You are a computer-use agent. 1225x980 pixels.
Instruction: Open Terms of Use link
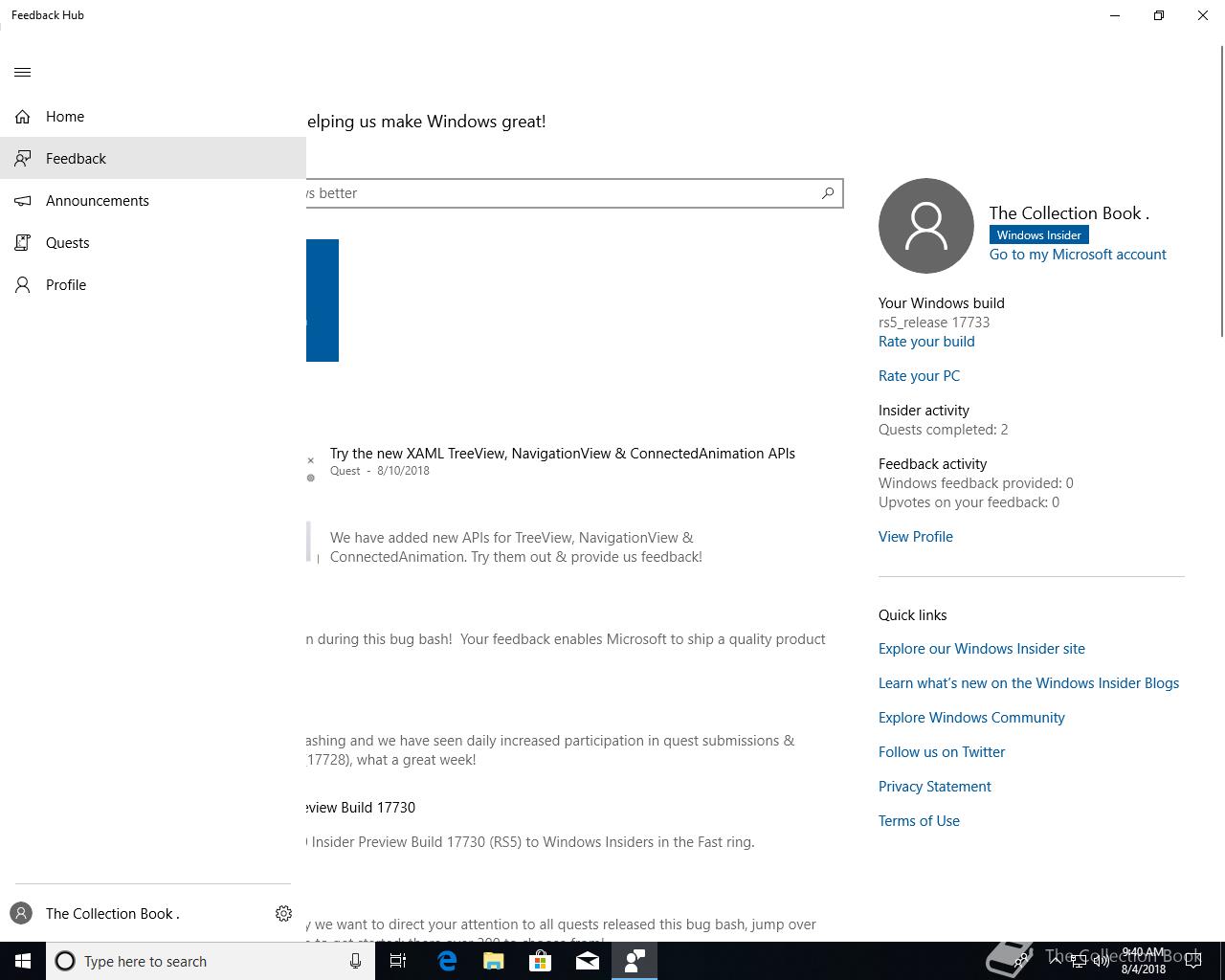tap(919, 821)
